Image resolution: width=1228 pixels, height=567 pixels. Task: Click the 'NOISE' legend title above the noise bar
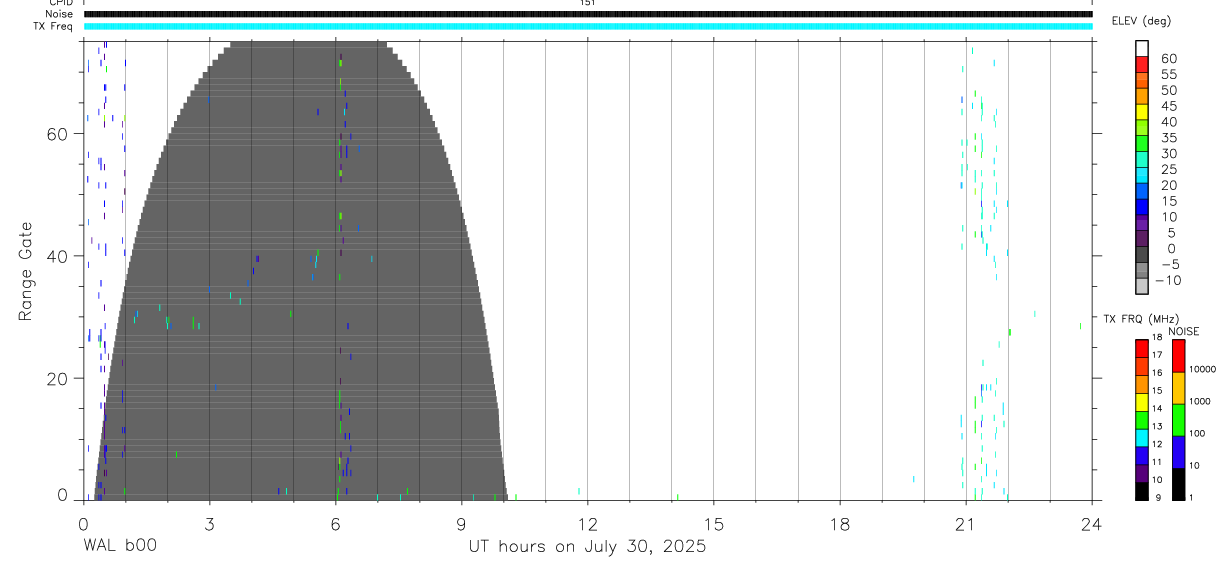[x=1183, y=332]
